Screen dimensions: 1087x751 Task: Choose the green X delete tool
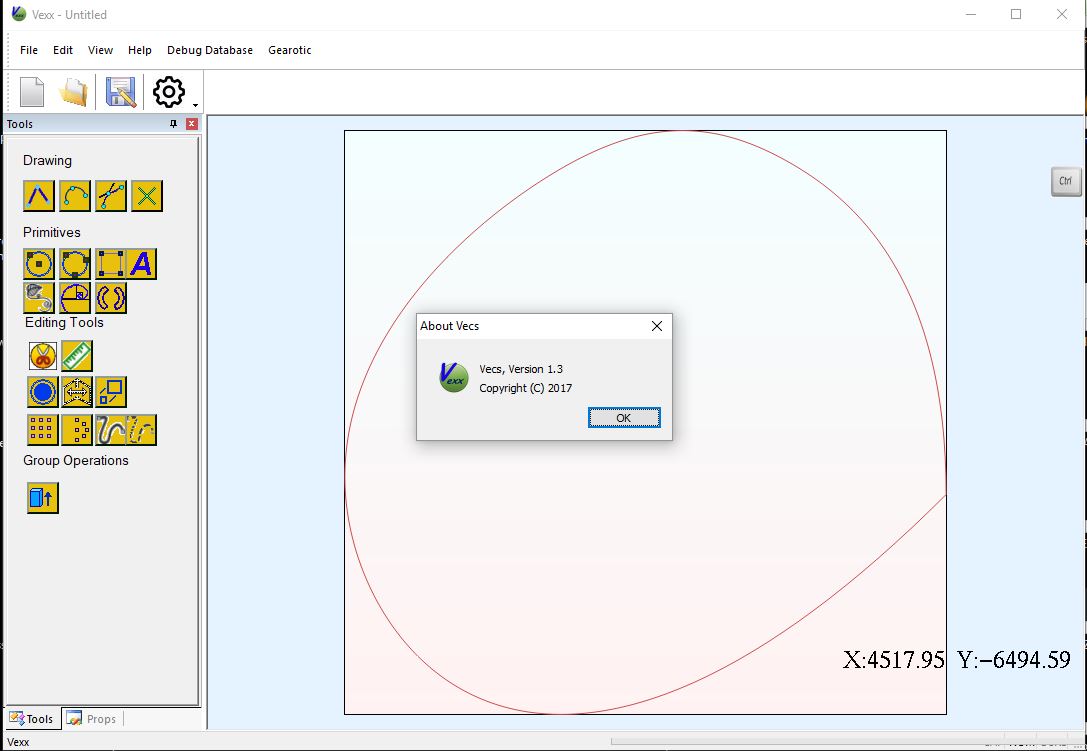click(x=147, y=196)
